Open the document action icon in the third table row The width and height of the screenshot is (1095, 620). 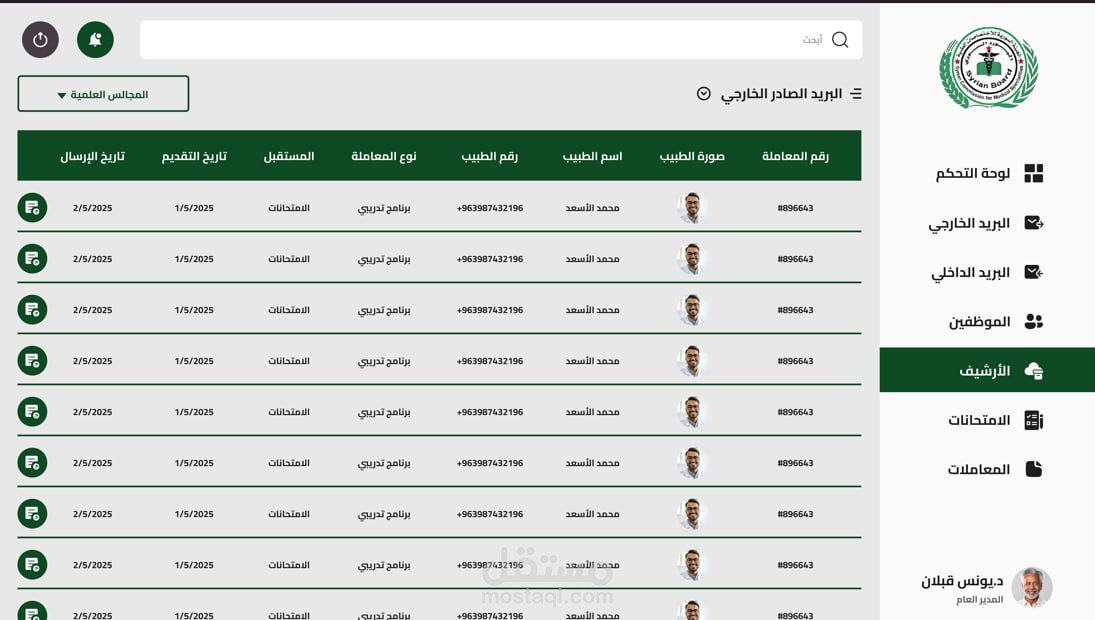point(32,309)
